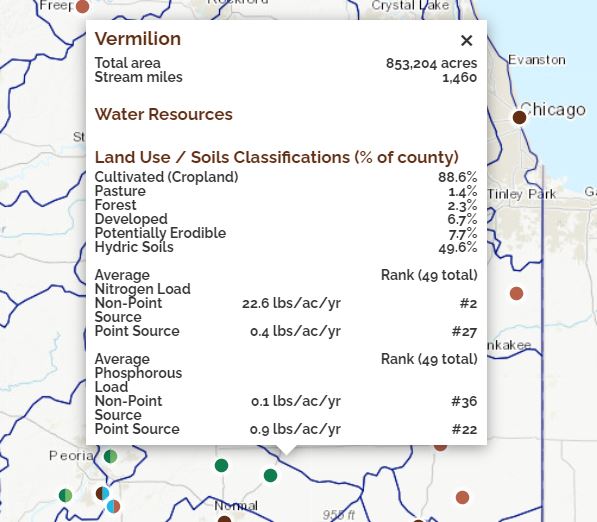This screenshot has width=597, height=522.
Task: Click the Chicago city label on map
Action: [553, 110]
